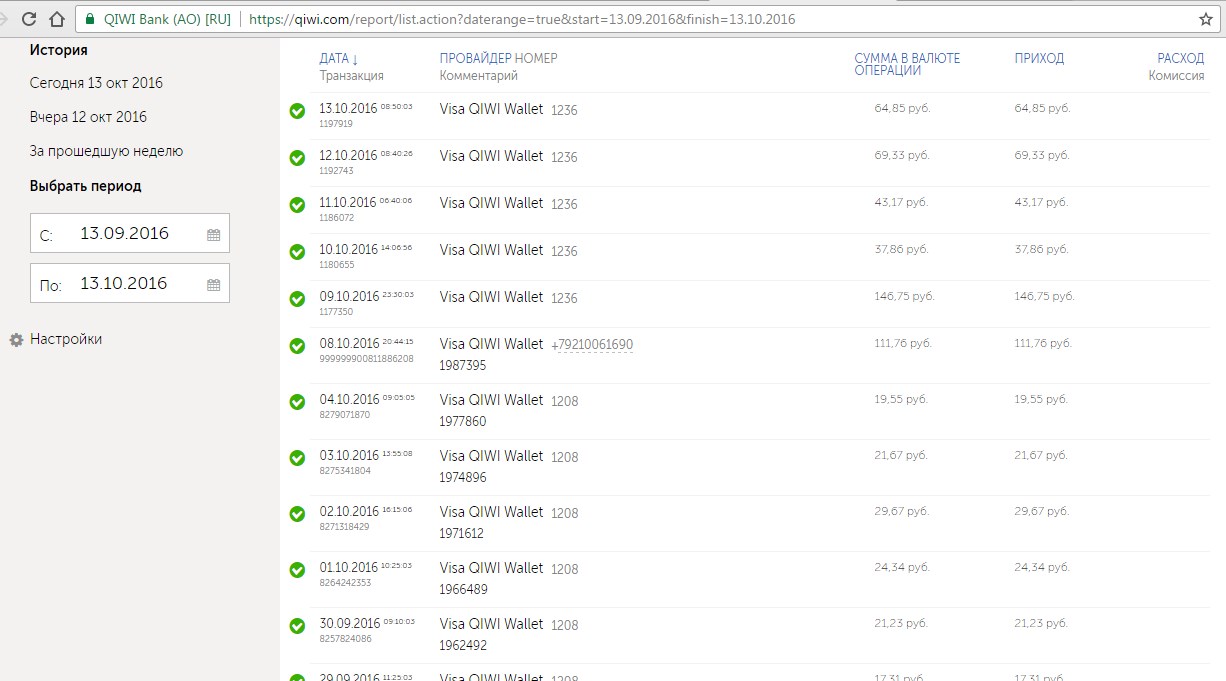Bookmark this page with the star icon

click(1205, 19)
